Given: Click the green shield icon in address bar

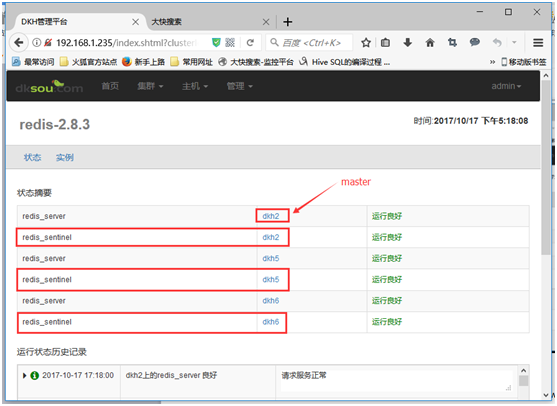Looking at the screenshot, I should click(216, 43).
